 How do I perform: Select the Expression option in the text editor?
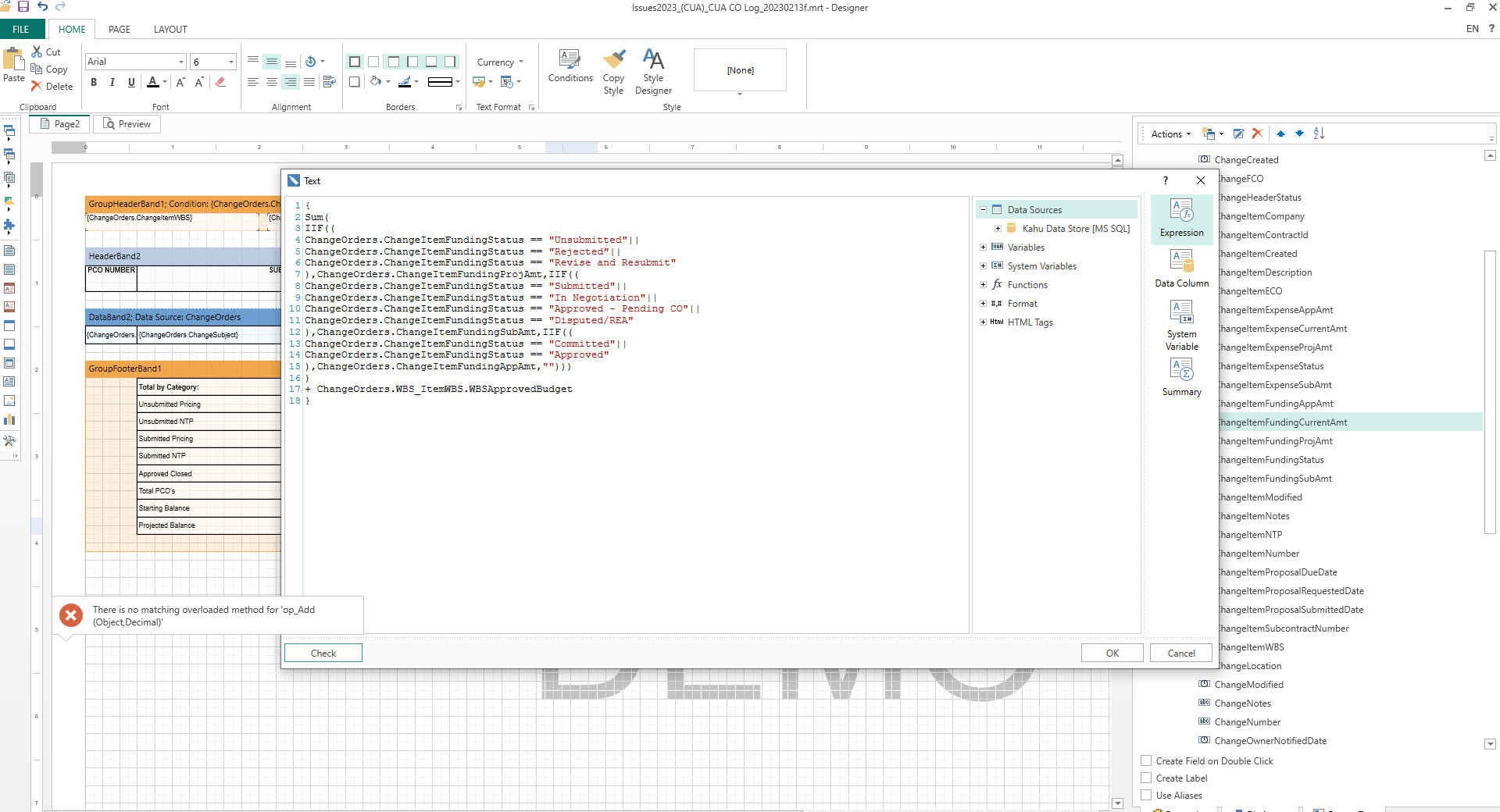(x=1181, y=219)
